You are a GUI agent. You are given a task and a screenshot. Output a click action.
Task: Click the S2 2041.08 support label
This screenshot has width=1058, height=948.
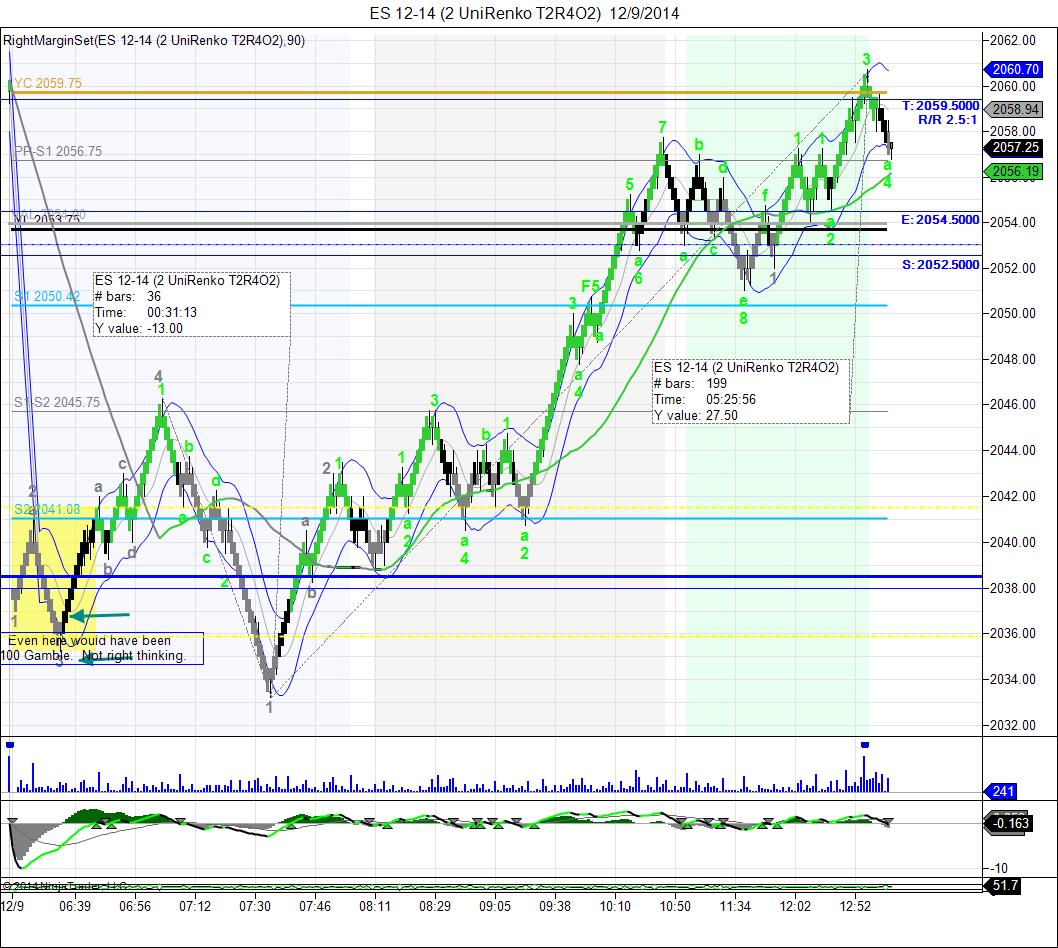(47, 509)
